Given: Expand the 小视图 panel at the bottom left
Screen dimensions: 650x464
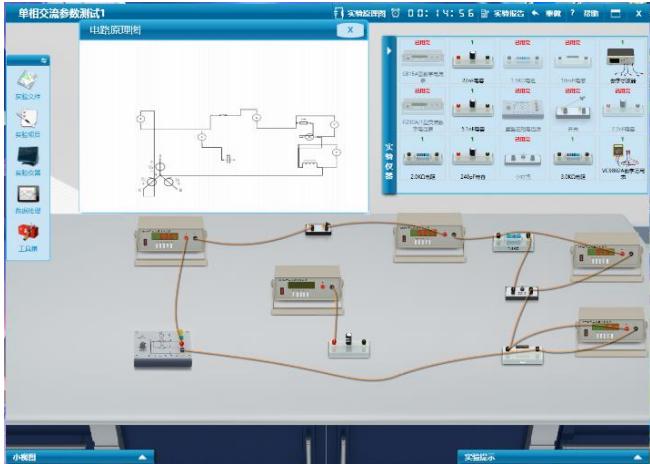Looking at the screenshot, I should coord(142,457).
